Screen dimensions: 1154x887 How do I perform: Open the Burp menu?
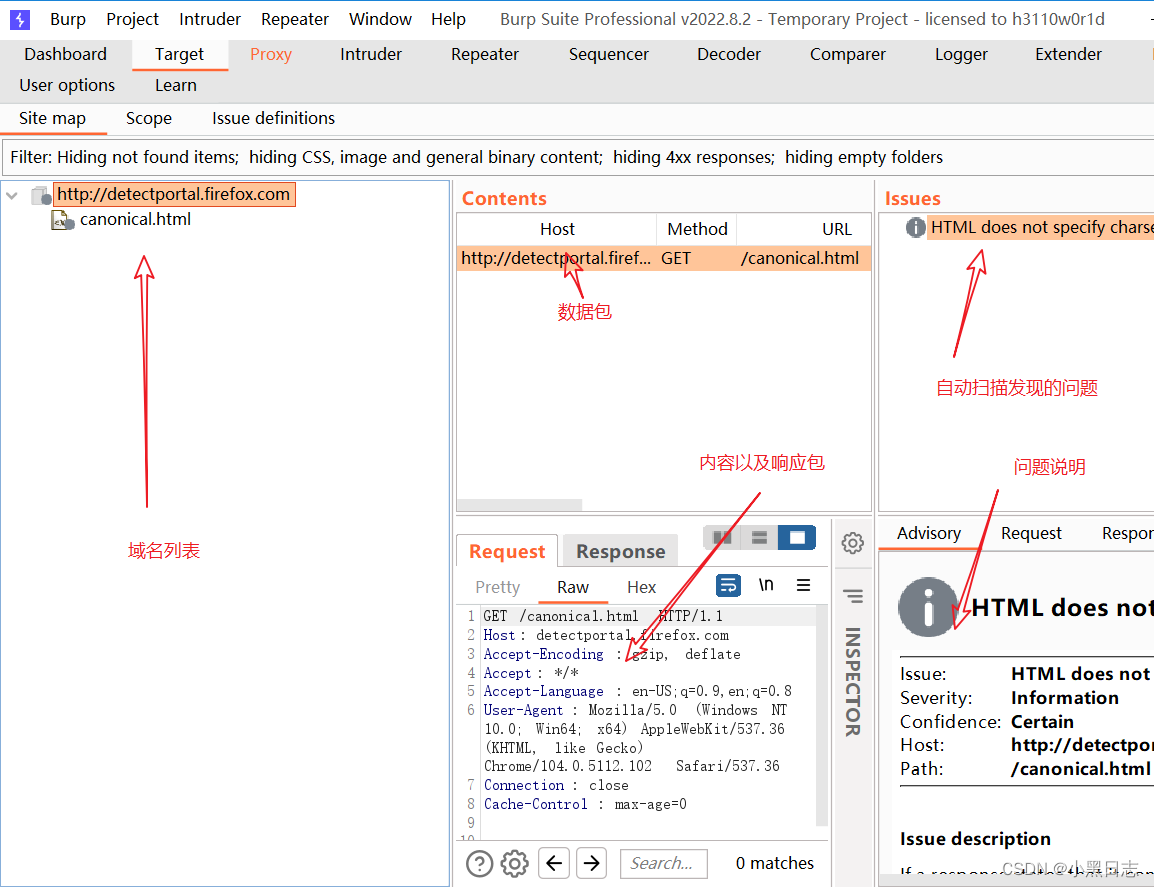click(x=68, y=19)
